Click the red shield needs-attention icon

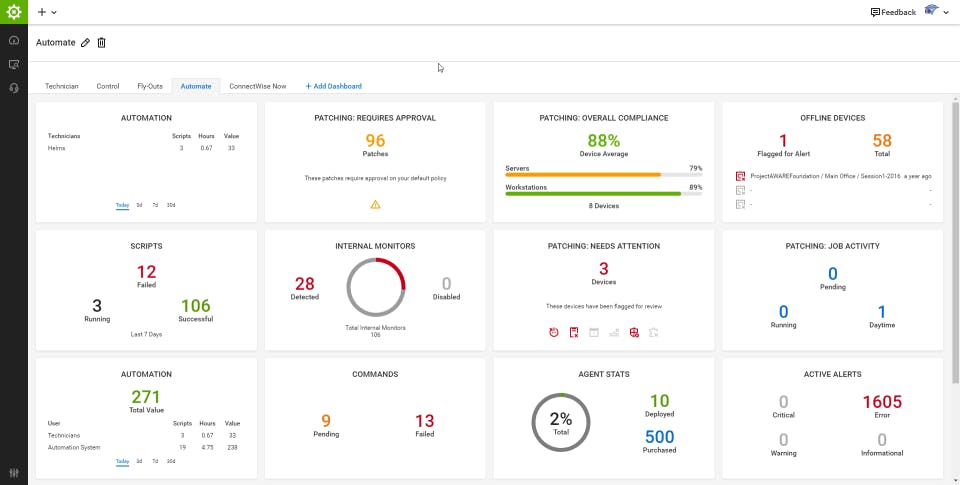click(x=634, y=333)
